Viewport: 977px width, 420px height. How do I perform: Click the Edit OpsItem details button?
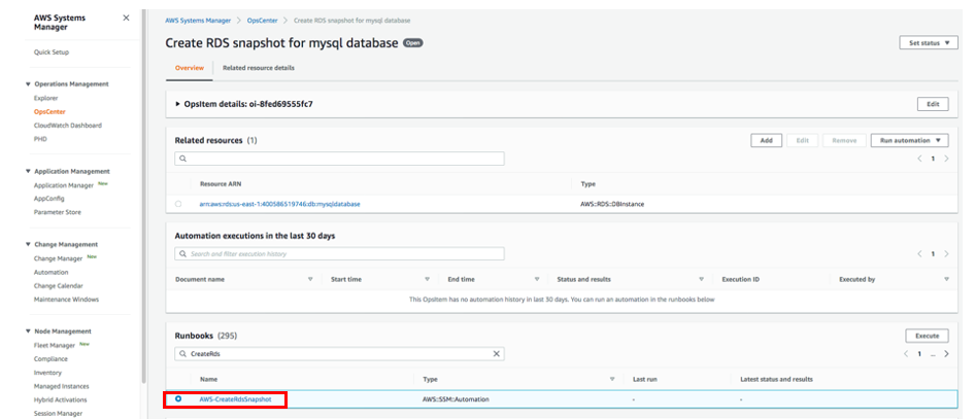933,104
